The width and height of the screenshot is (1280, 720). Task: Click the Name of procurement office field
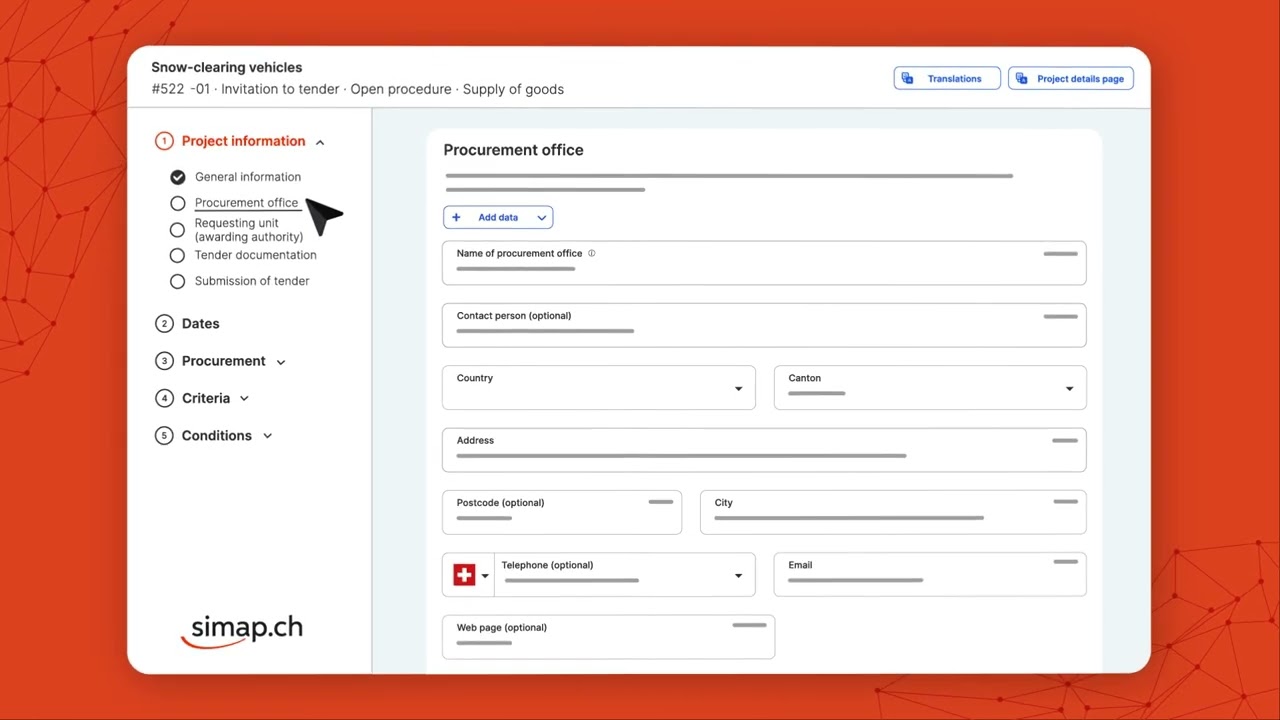pos(764,263)
